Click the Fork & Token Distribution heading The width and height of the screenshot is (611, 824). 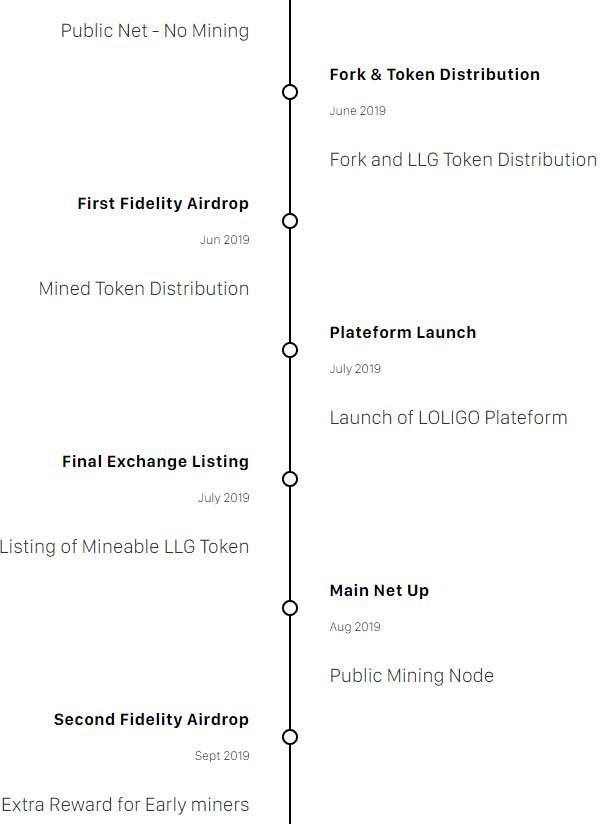point(434,74)
